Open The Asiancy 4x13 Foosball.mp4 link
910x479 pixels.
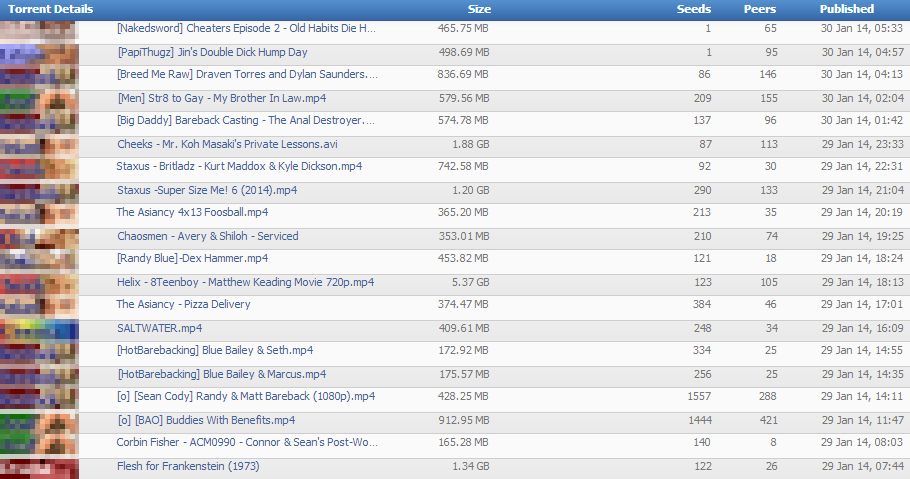[x=192, y=213]
